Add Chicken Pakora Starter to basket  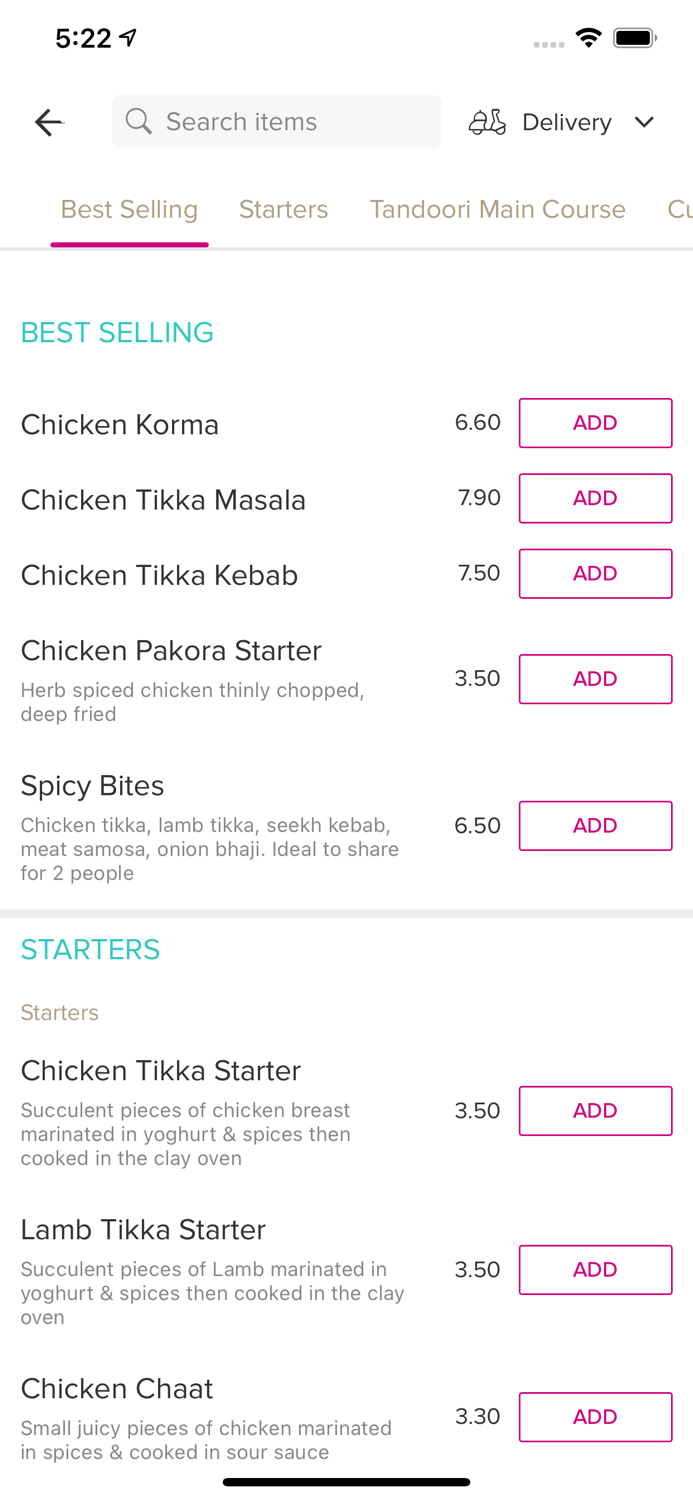(x=595, y=679)
